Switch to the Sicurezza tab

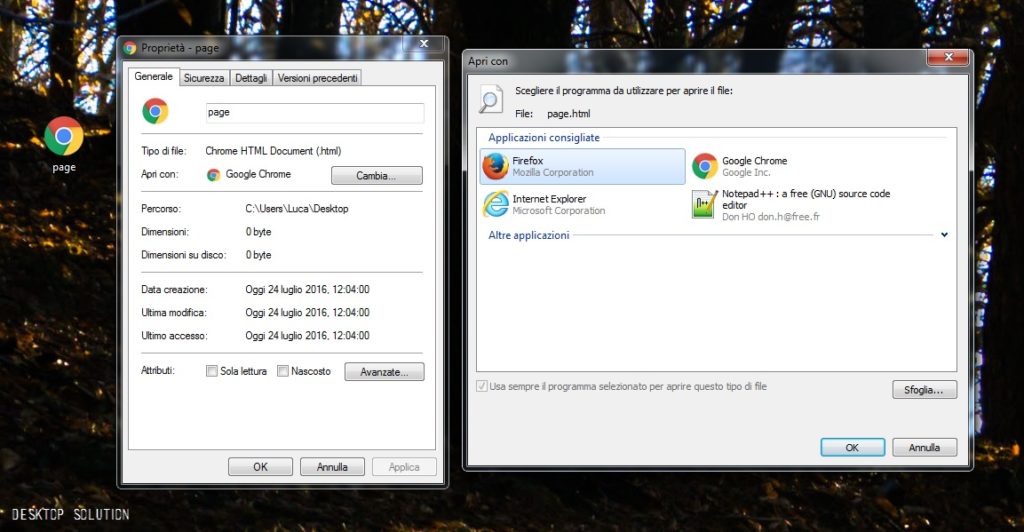coord(204,78)
